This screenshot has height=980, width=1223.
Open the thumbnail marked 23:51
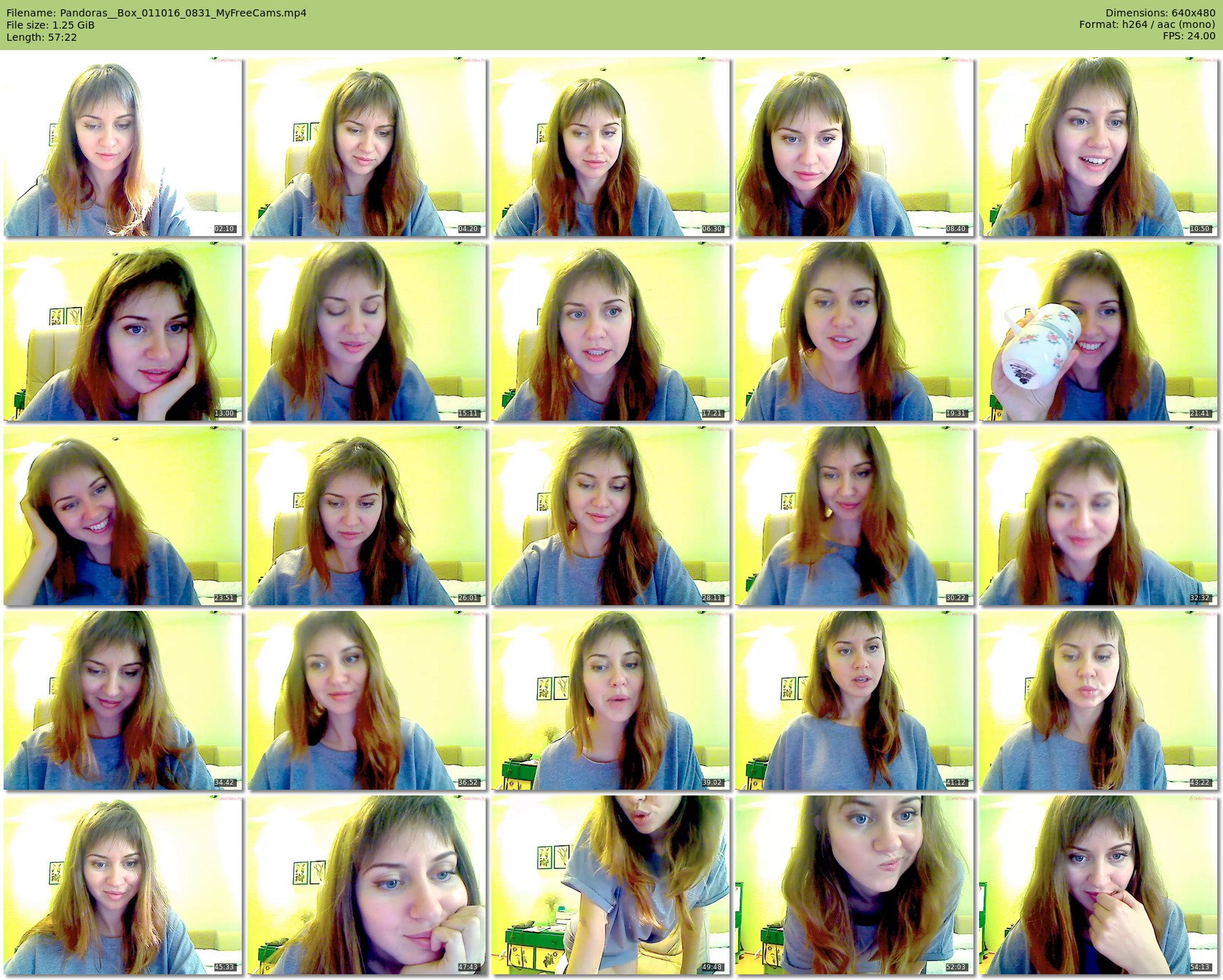pos(123,516)
